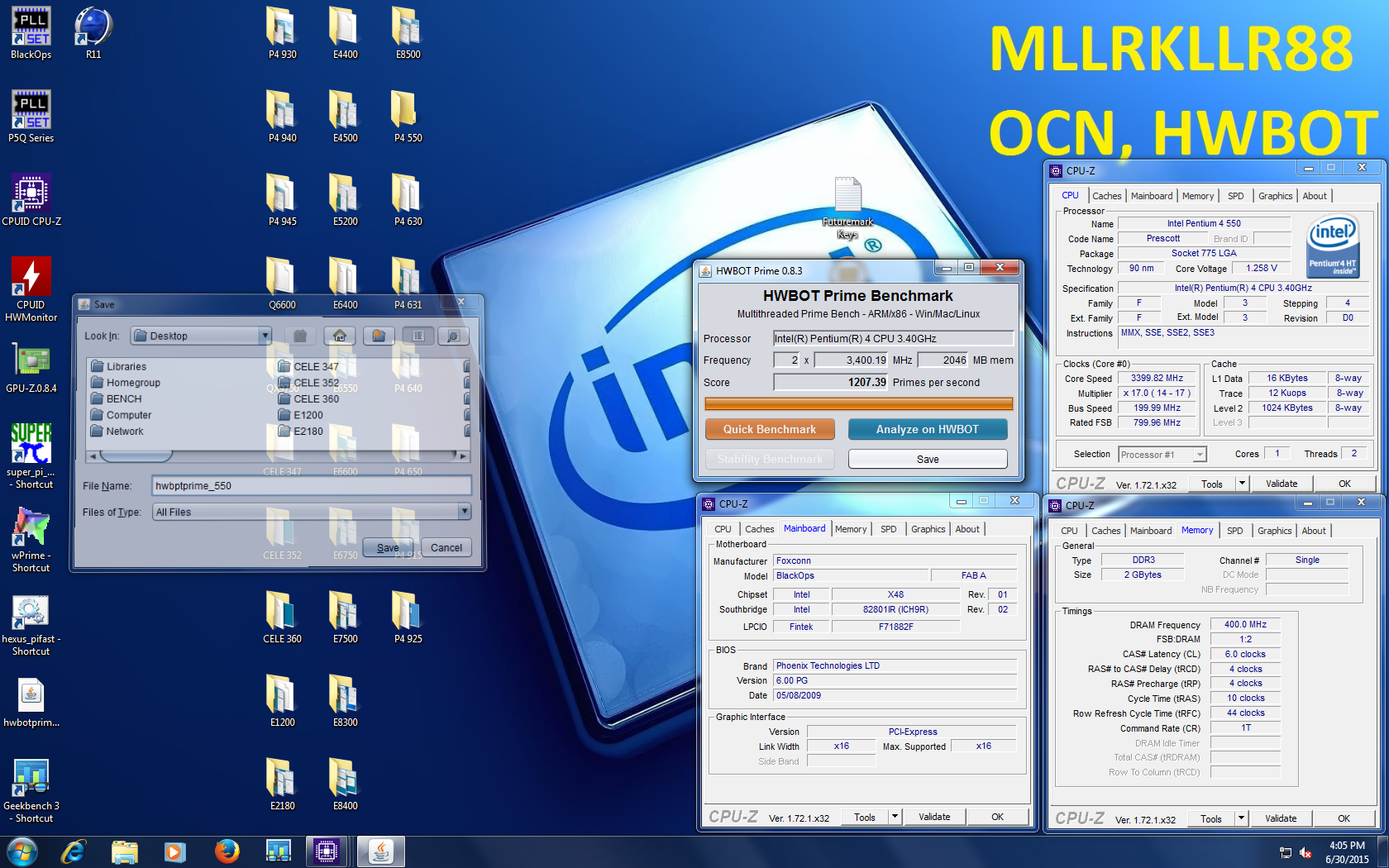
Task: Launch Internet Explorer from taskbar
Action: tap(73, 851)
